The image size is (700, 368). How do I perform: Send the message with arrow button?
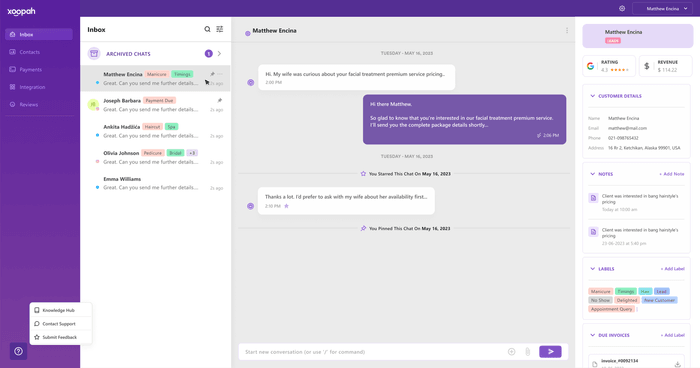coord(550,351)
